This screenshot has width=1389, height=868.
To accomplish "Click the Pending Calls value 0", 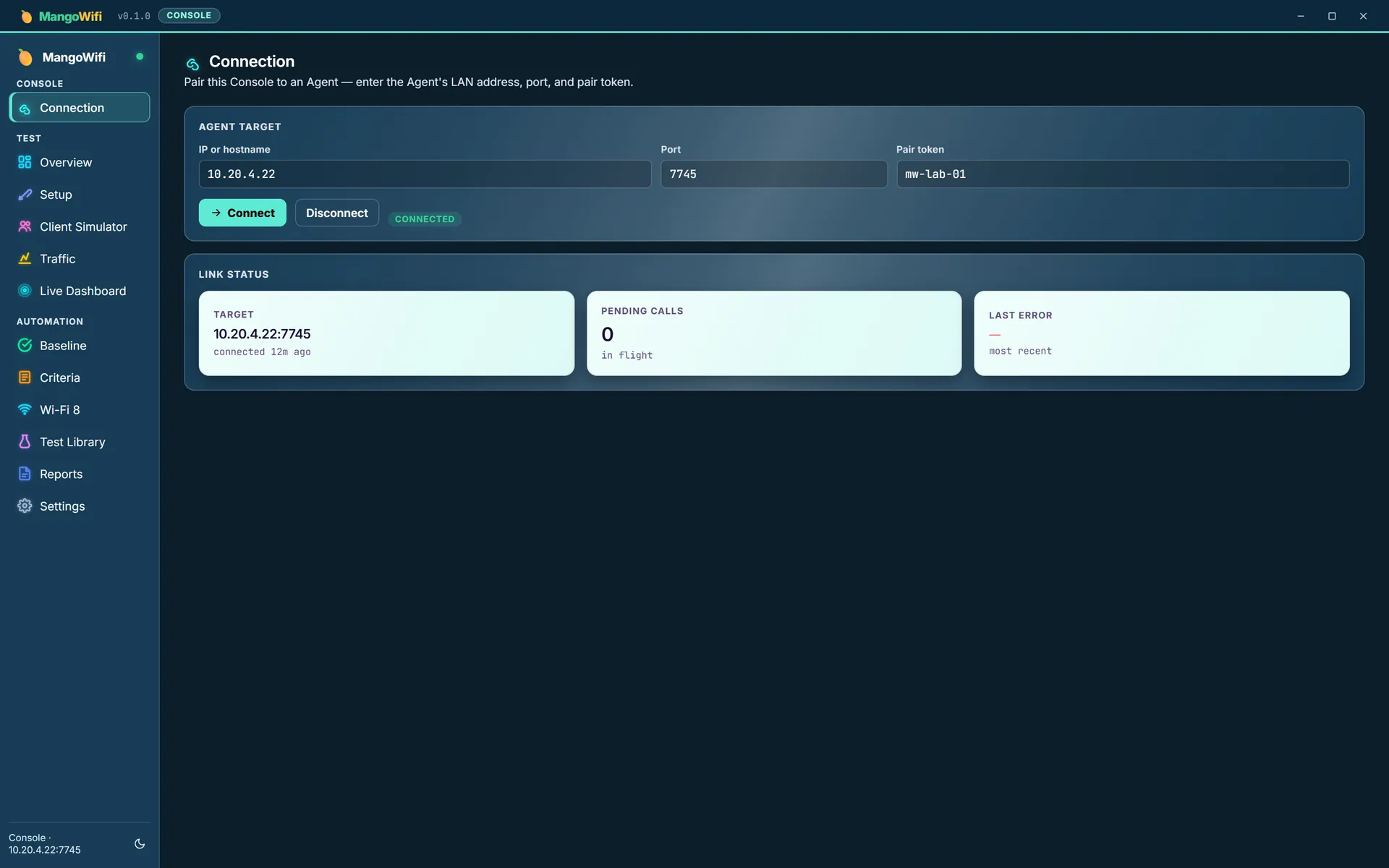I will point(608,334).
